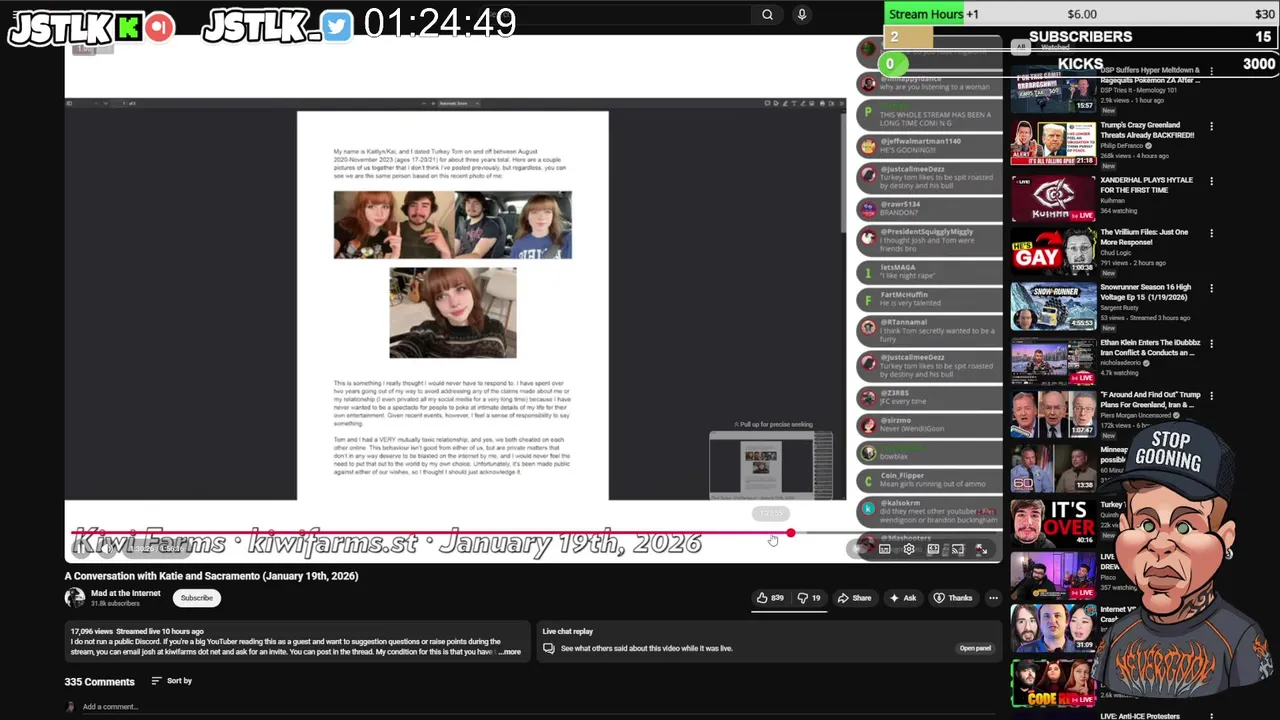Screen dimensions: 1280x720
Task: Open the Mad at the Internet channel name
Action: pos(125,593)
